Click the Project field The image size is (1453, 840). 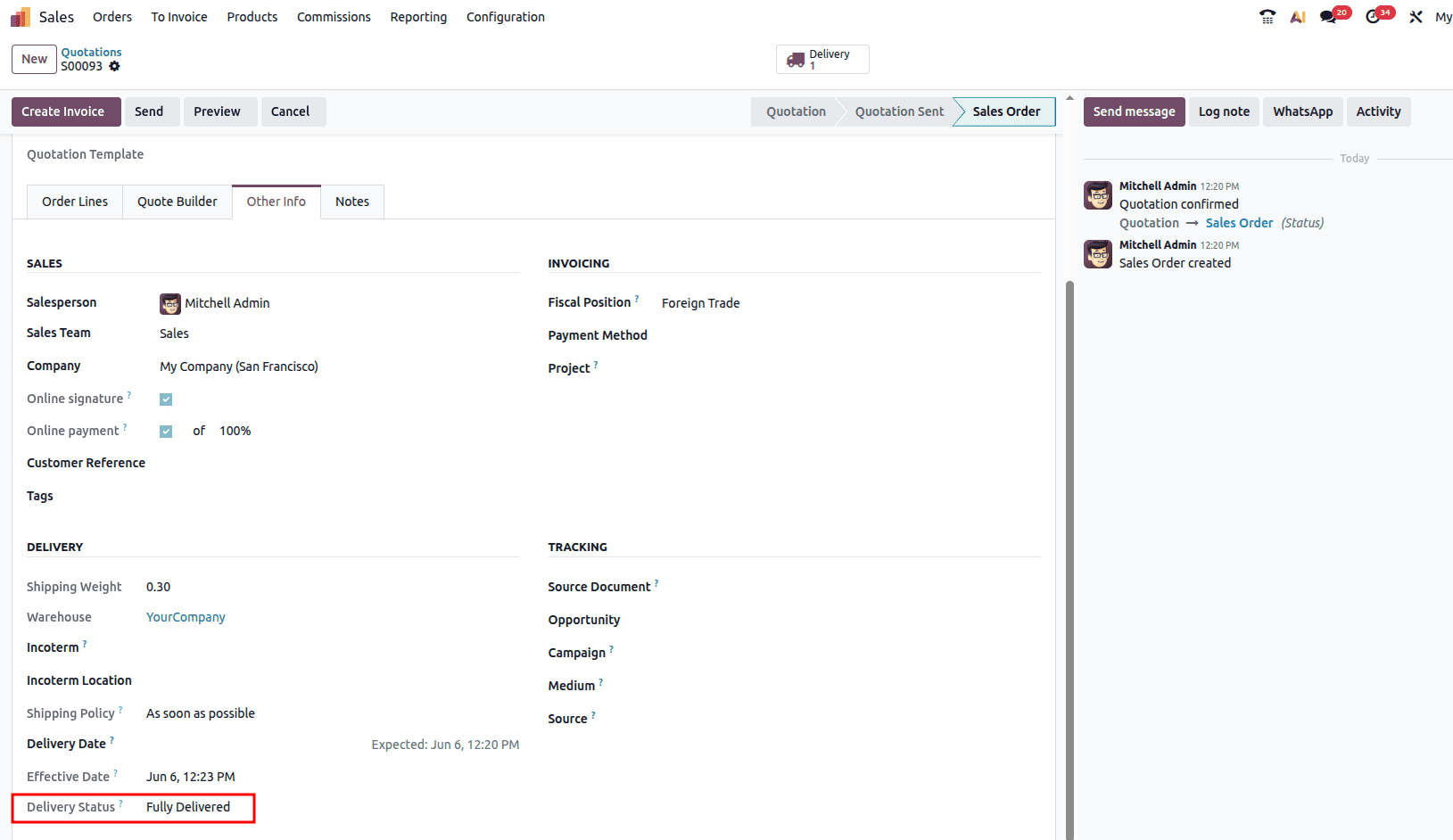tap(851, 368)
